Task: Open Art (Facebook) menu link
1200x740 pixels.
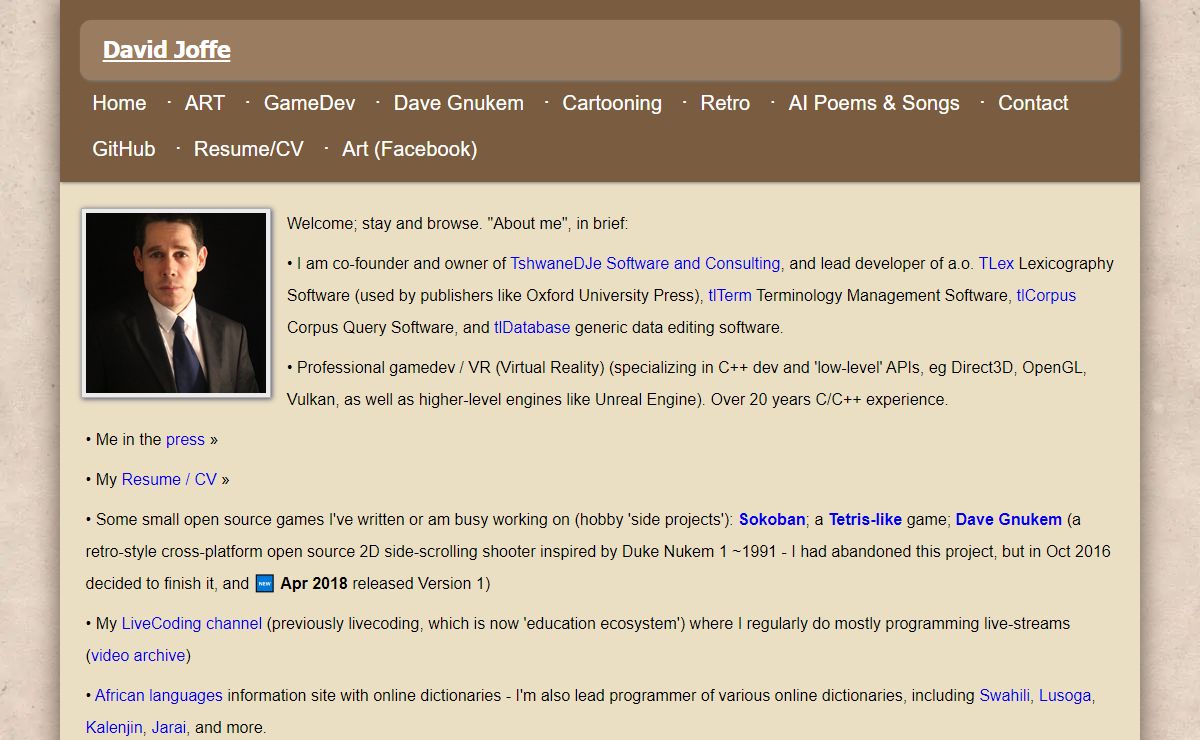Action: [410, 149]
